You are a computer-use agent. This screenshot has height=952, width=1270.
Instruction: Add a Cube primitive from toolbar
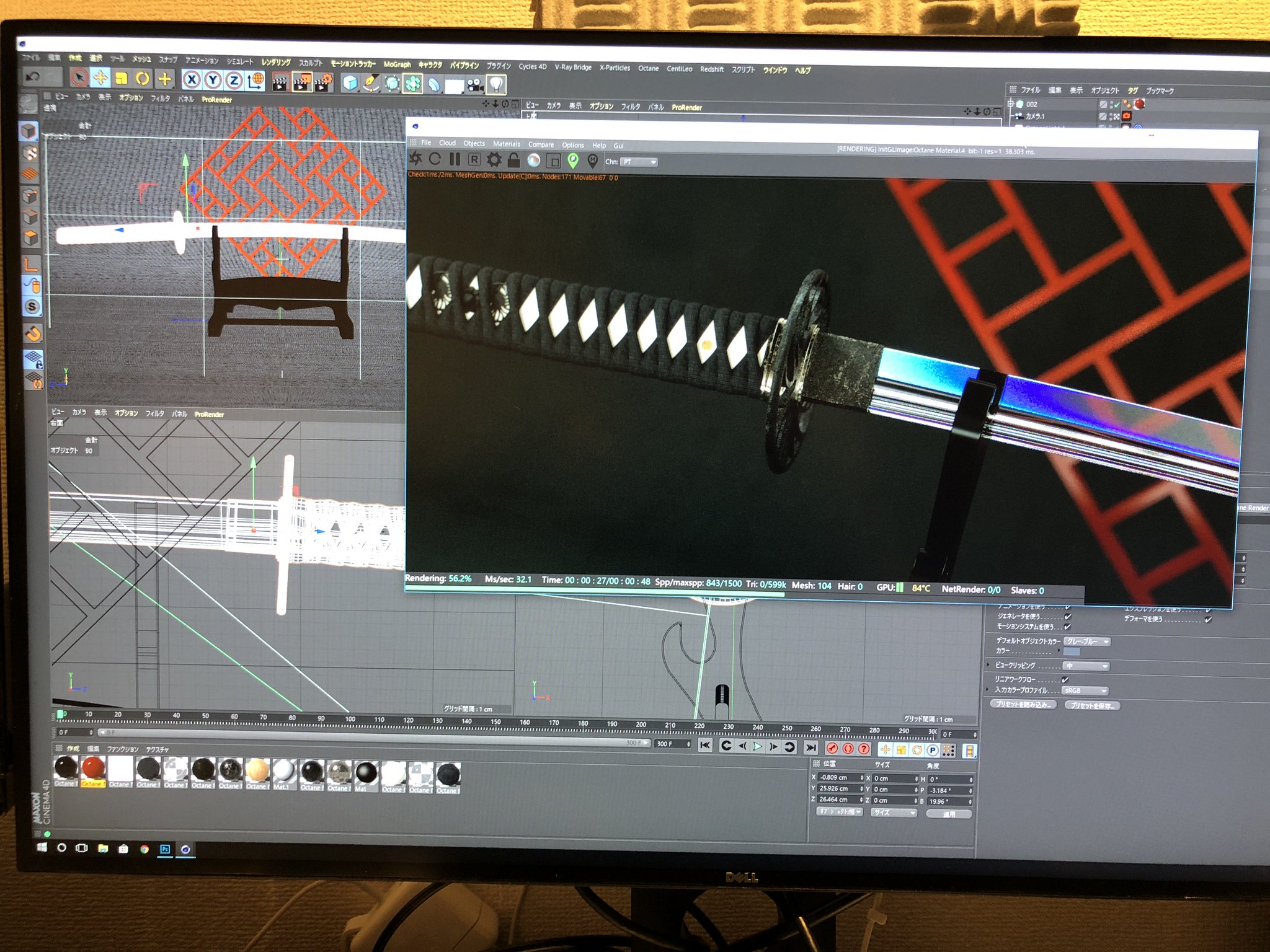(350, 82)
